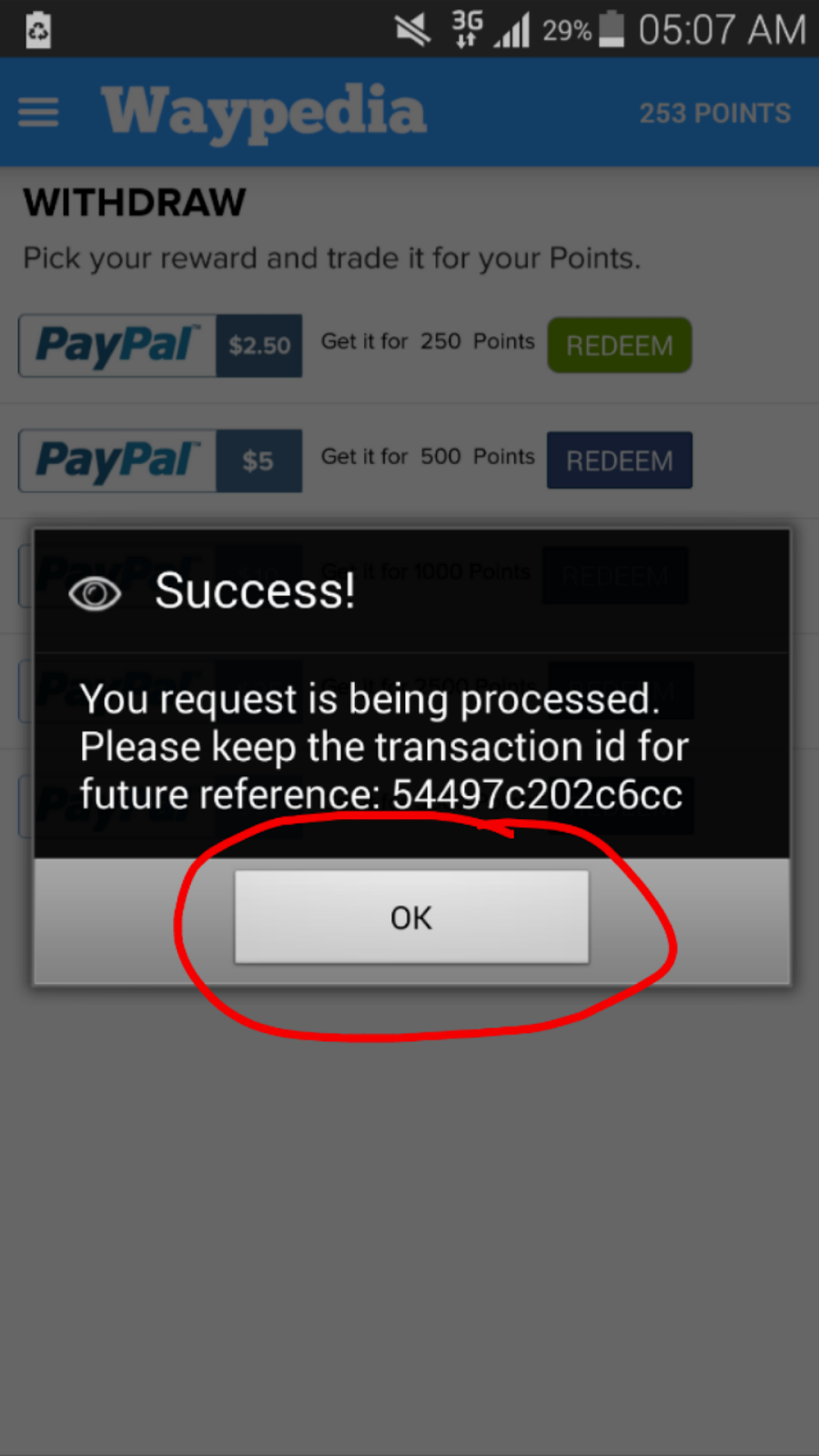The image size is (819, 1456).
Task: Redeem the $5 PayPal reward
Action: 619,460
